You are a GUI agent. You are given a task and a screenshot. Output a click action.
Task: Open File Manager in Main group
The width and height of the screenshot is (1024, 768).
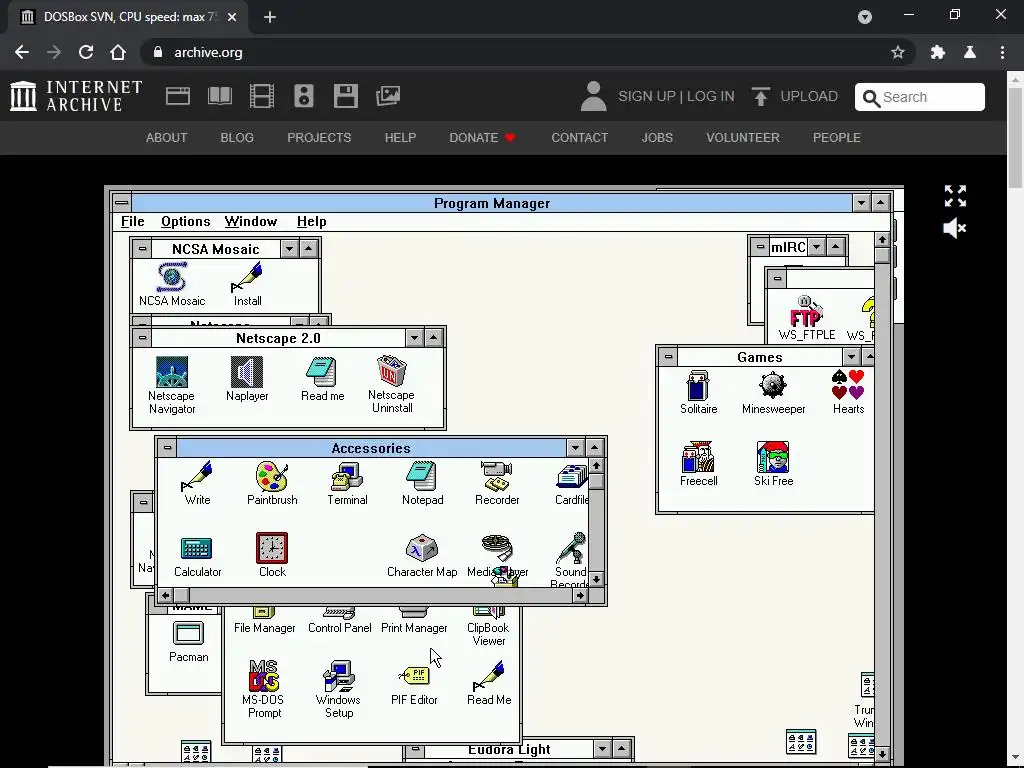coord(264,621)
